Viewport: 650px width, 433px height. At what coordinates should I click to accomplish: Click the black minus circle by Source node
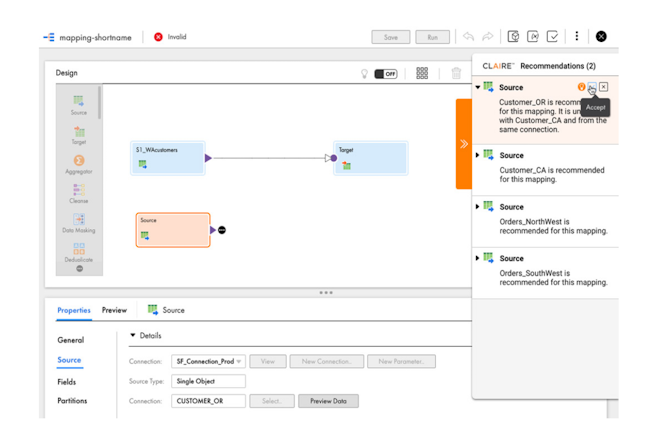[x=222, y=230]
